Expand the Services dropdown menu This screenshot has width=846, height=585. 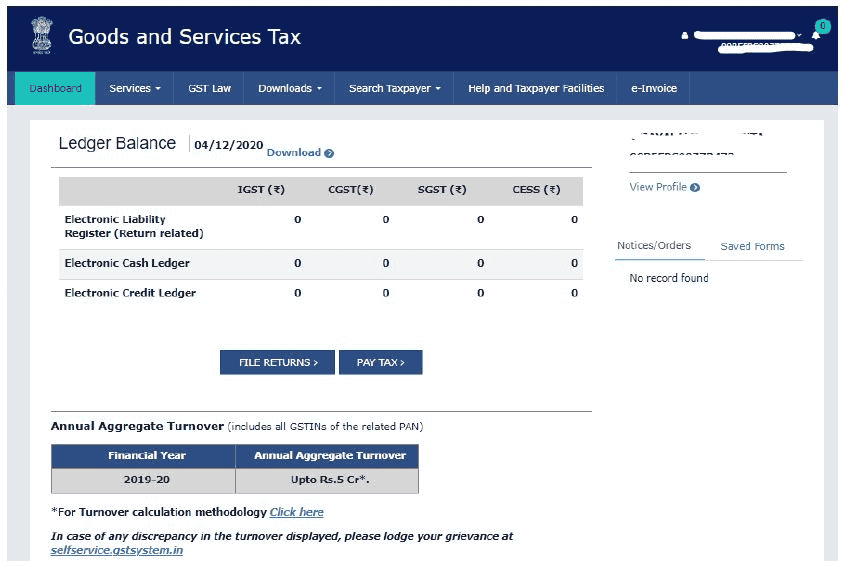135,88
